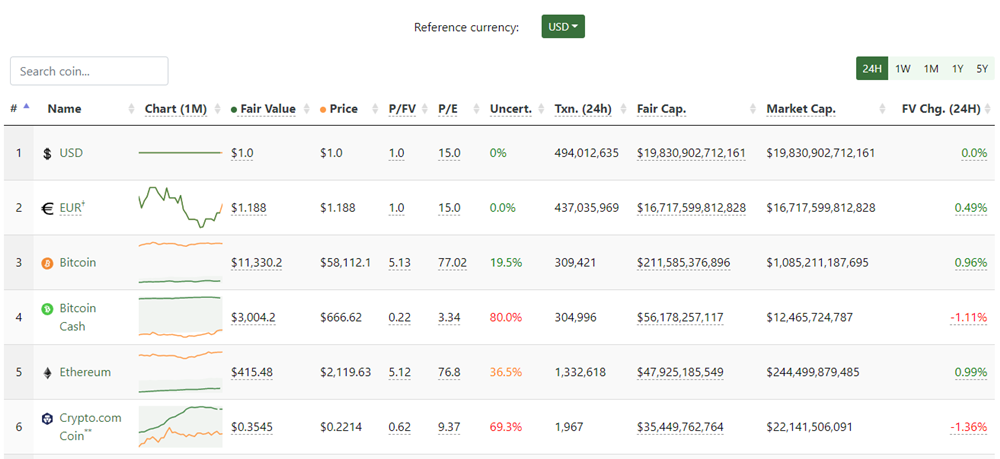Sort by FV Chg. (24H) column

coord(941,109)
